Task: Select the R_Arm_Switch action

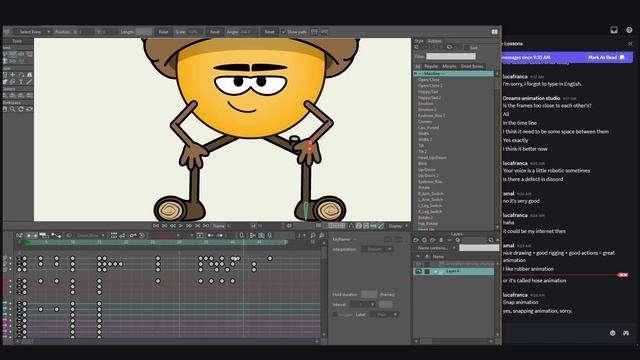Action: coord(431,193)
